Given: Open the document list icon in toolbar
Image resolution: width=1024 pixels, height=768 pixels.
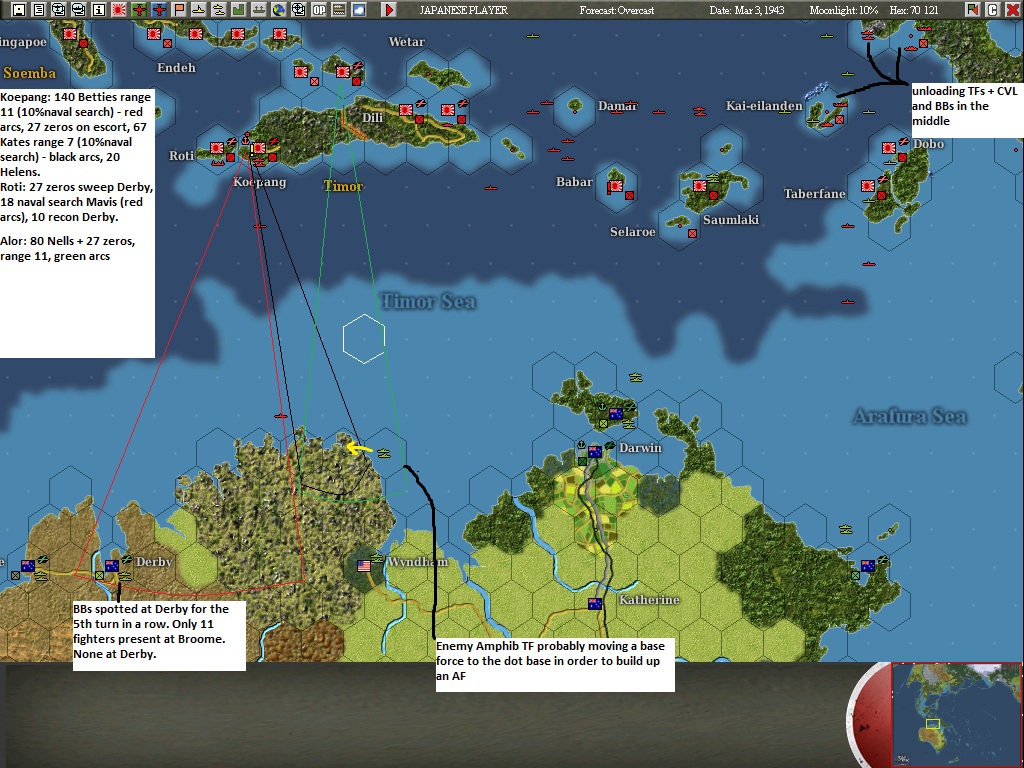Looking at the screenshot, I should click(39, 10).
